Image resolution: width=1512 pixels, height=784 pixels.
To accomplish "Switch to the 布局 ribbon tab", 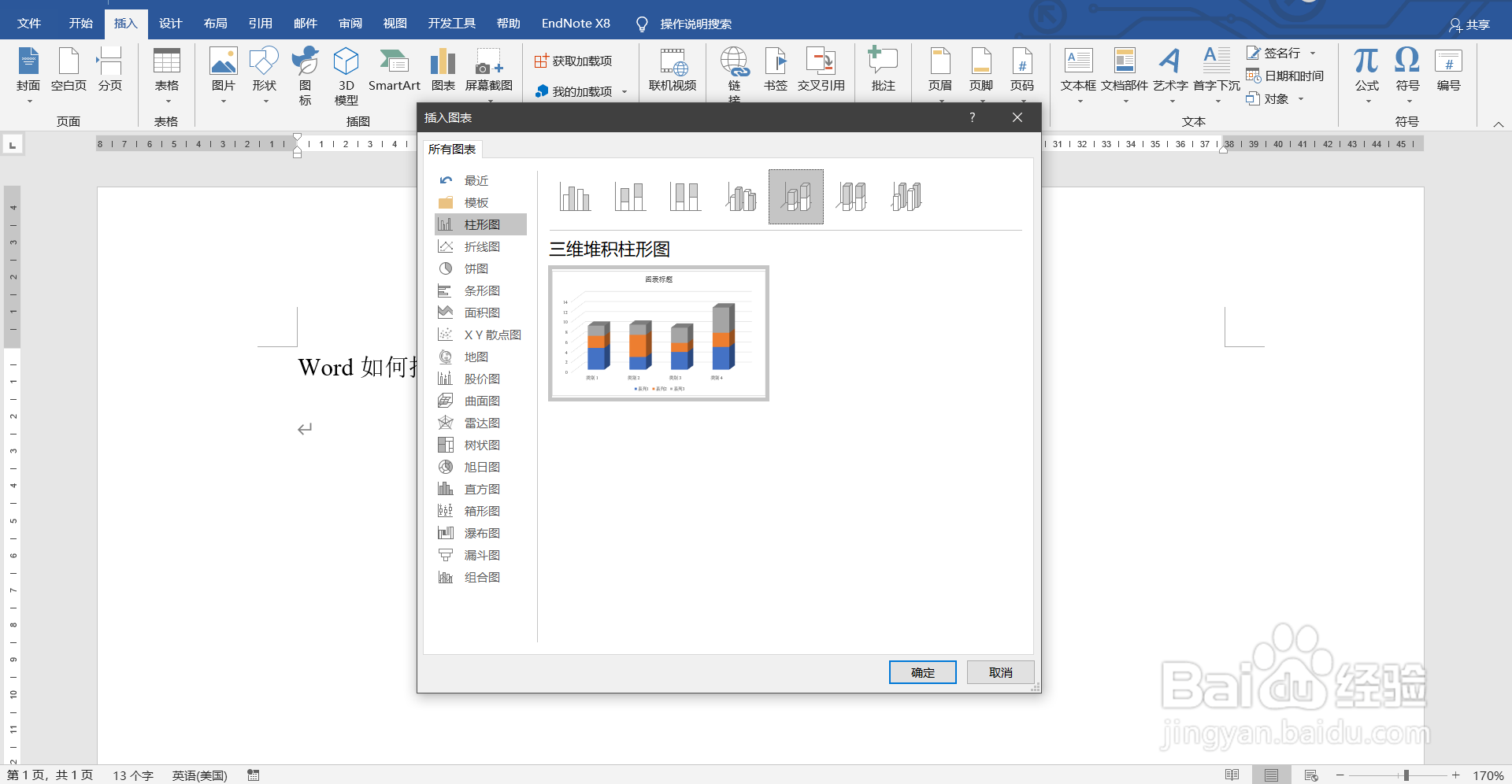I will 215,23.
